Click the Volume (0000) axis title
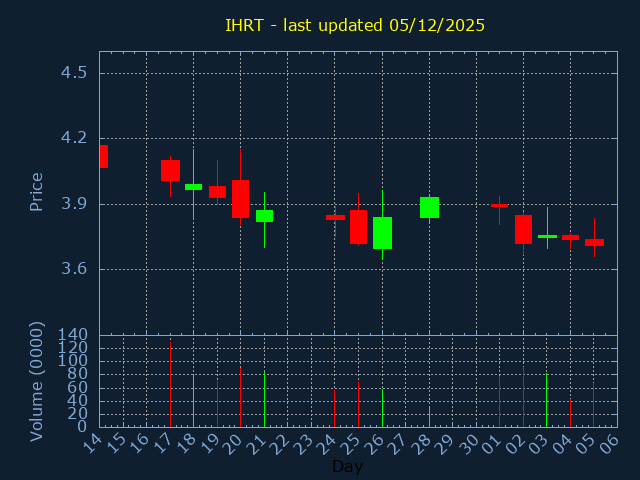Image resolution: width=640 pixels, height=480 pixels. (x=37, y=381)
